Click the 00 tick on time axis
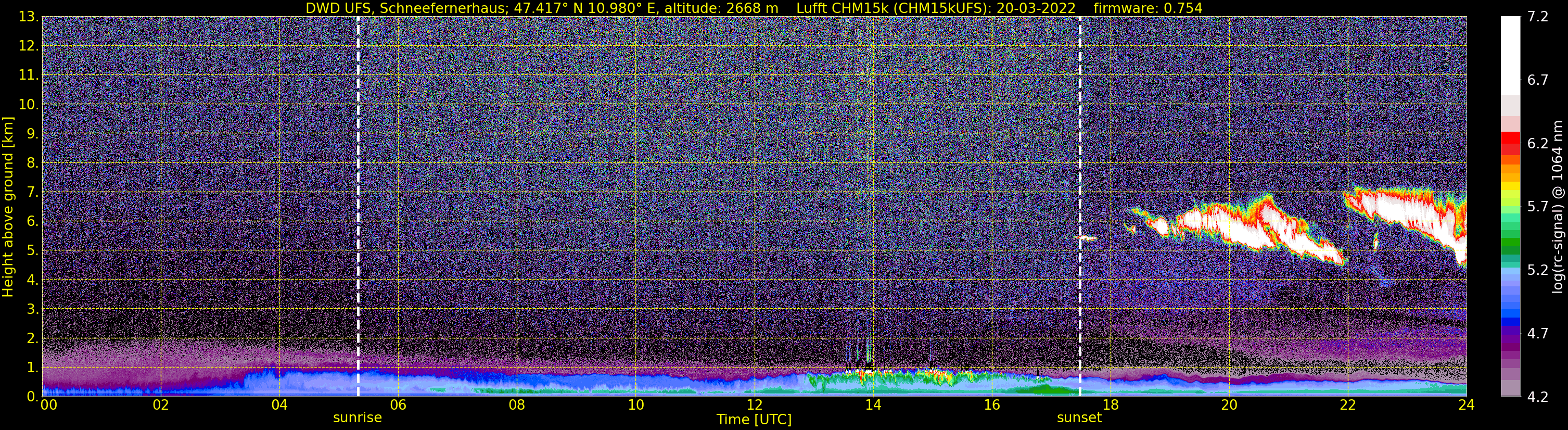Viewport: 1568px width, 430px height. [x=49, y=404]
